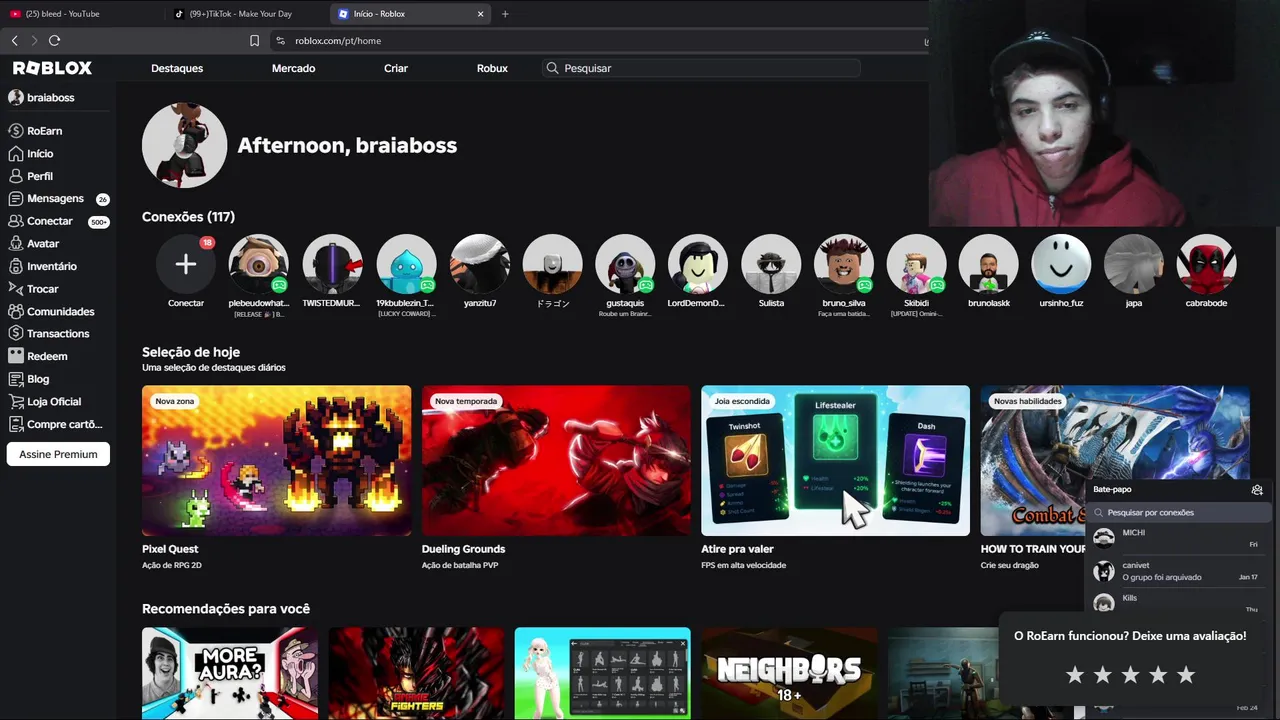Open the Pixel Quest game thumbnail
This screenshot has width=1280, height=720.
(277, 461)
